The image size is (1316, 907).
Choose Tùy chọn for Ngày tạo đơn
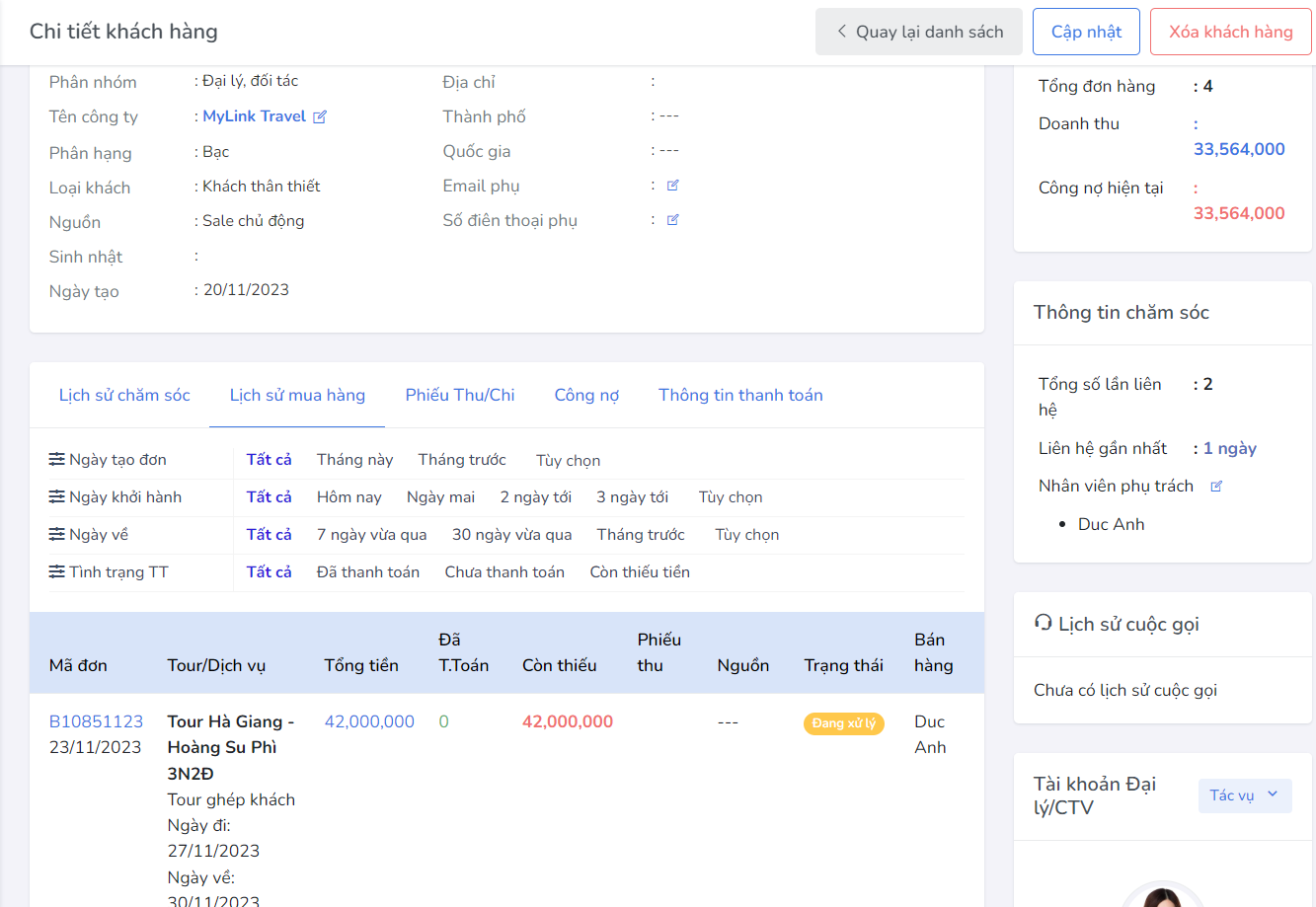[x=568, y=461]
